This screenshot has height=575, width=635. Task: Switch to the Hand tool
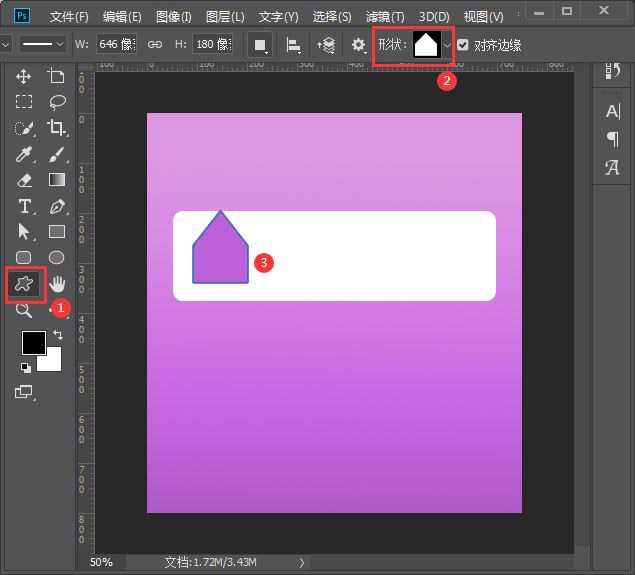click(57, 284)
